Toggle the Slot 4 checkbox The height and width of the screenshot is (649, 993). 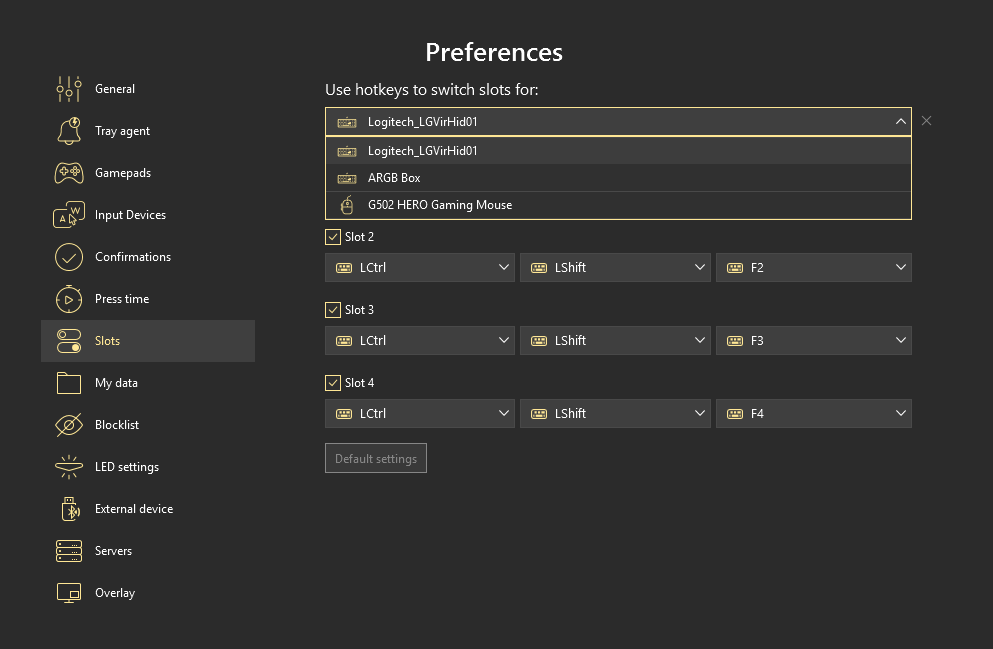(x=333, y=383)
